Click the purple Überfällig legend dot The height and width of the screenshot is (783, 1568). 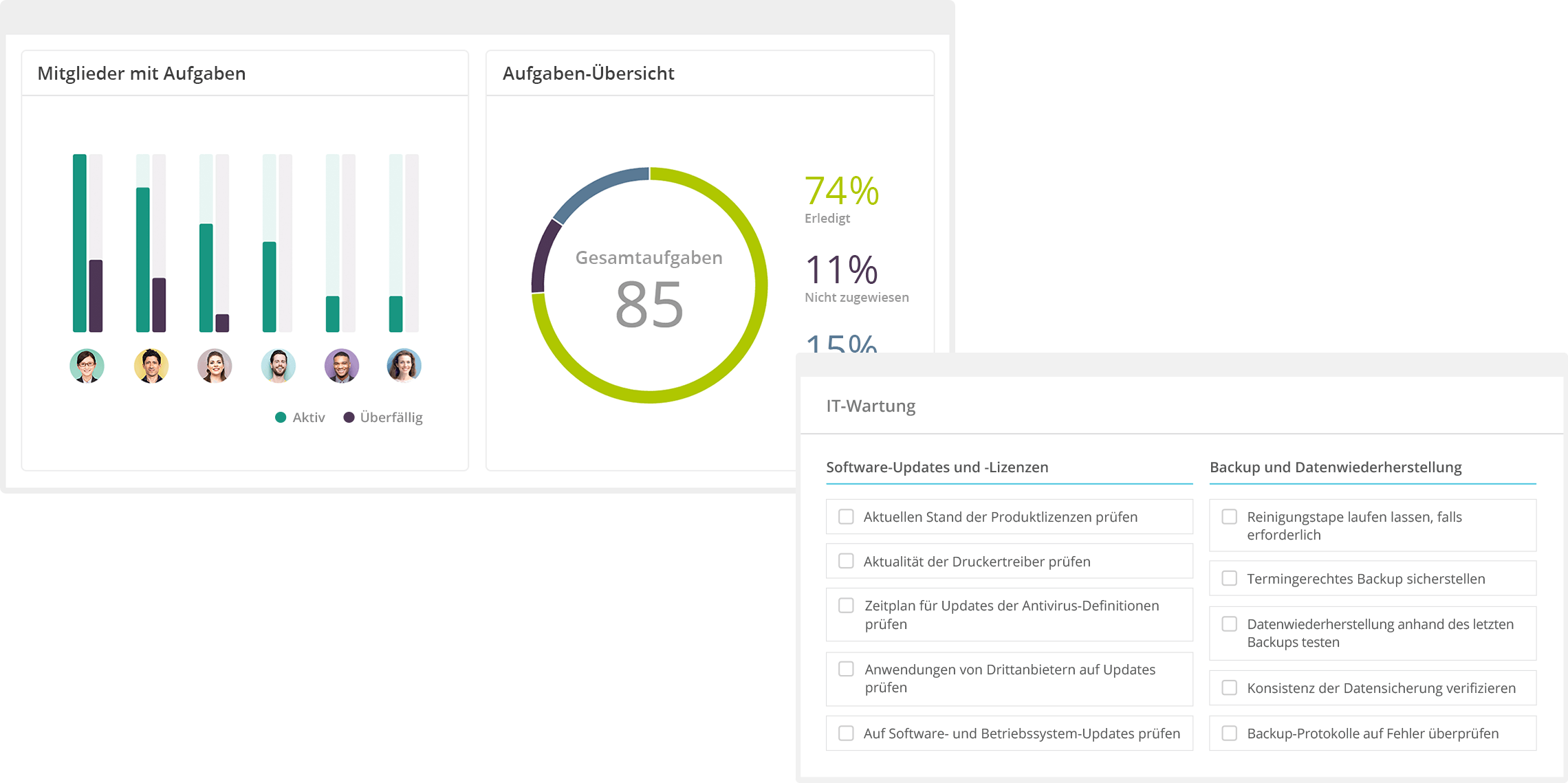pos(349,417)
